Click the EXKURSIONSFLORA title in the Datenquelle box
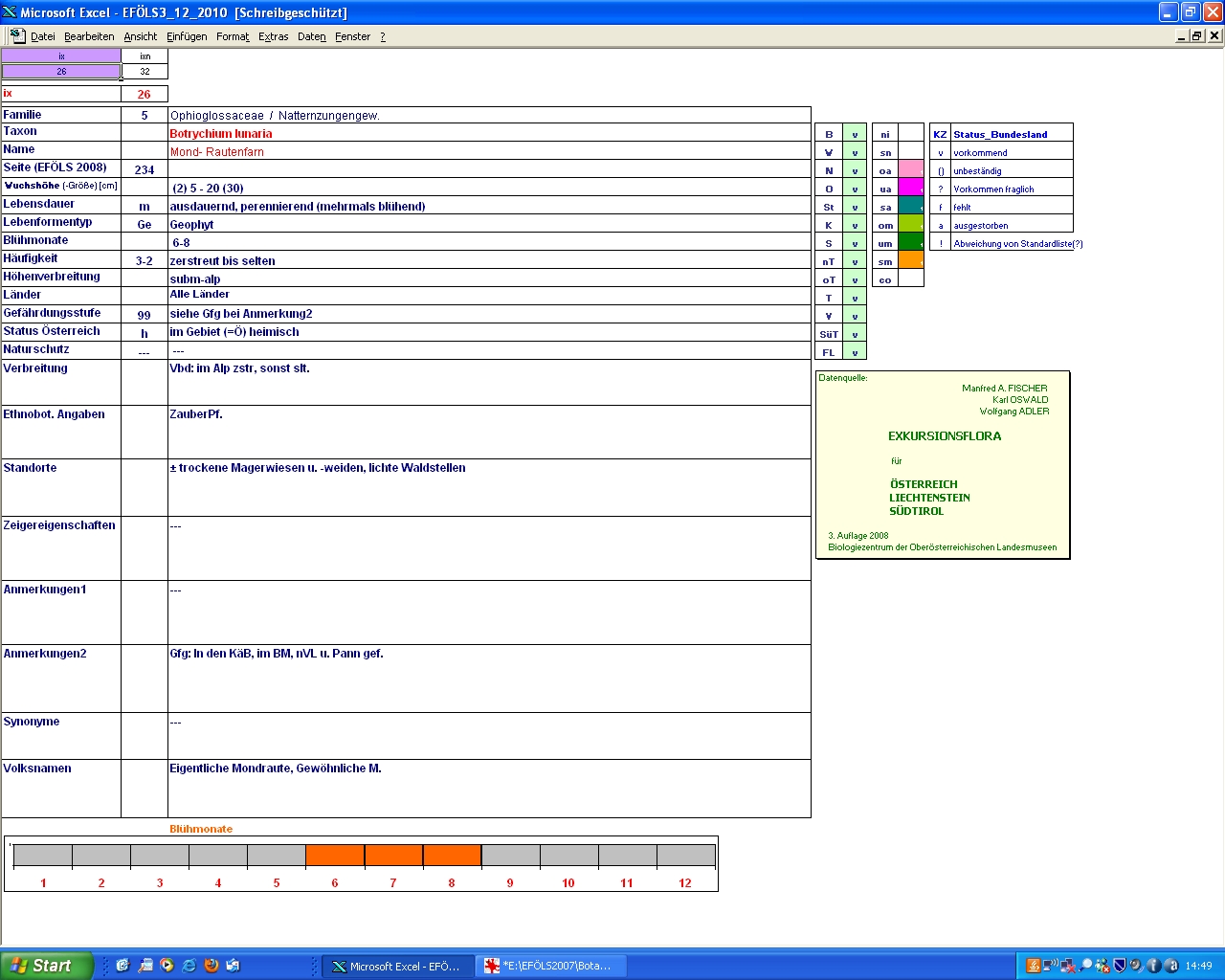The image size is (1225, 980). [x=945, y=435]
